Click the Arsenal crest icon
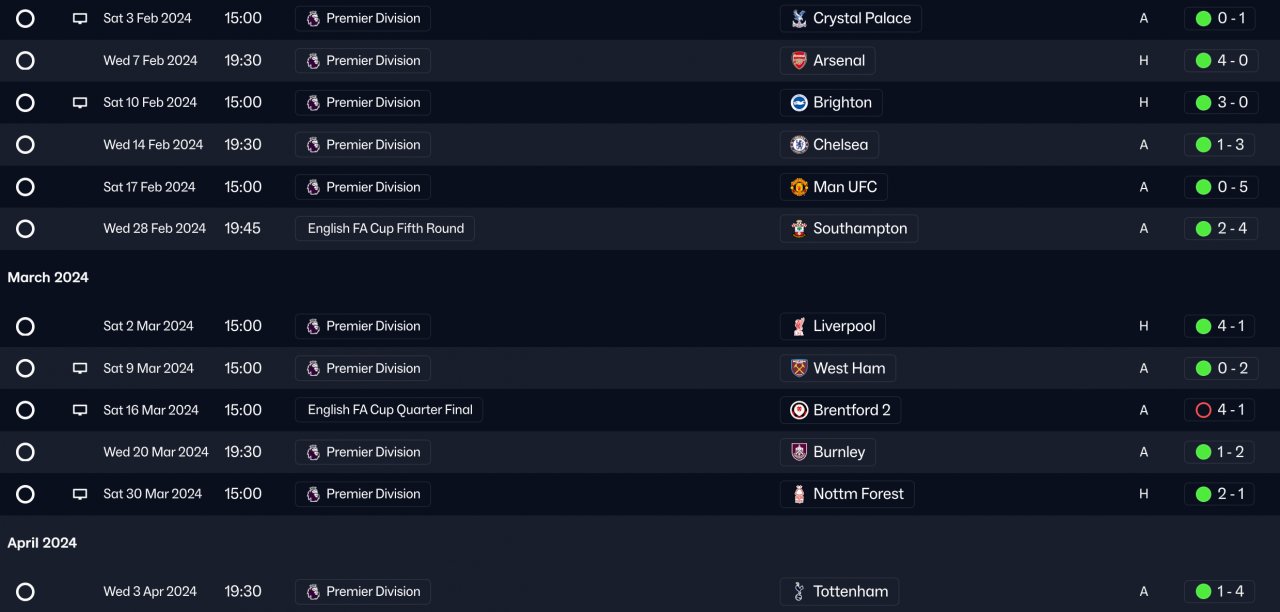Viewport: 1280px width, 612px height. tap(799, 61)
